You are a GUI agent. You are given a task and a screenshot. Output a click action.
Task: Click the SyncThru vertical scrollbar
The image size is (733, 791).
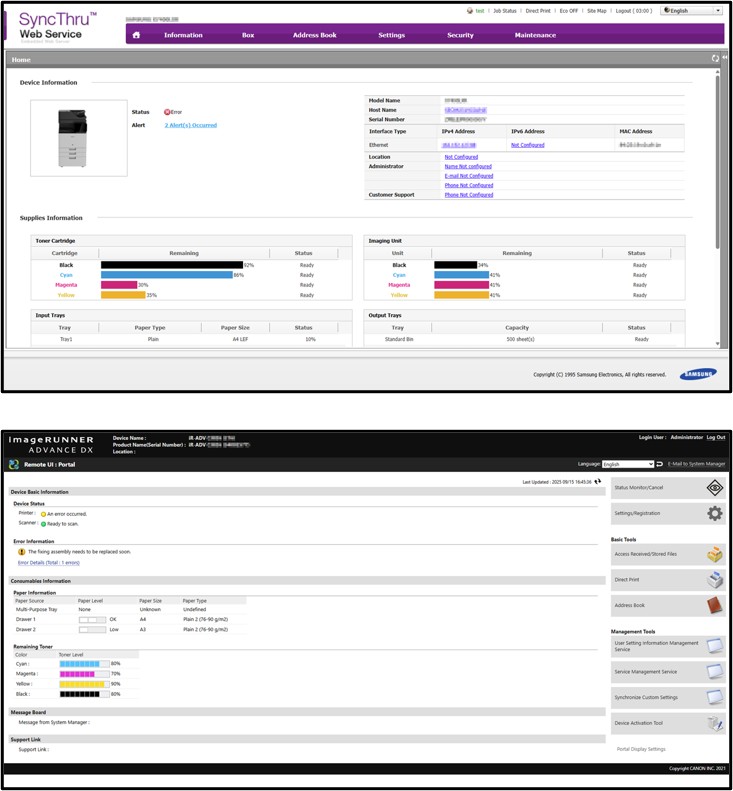coord(717,161)
